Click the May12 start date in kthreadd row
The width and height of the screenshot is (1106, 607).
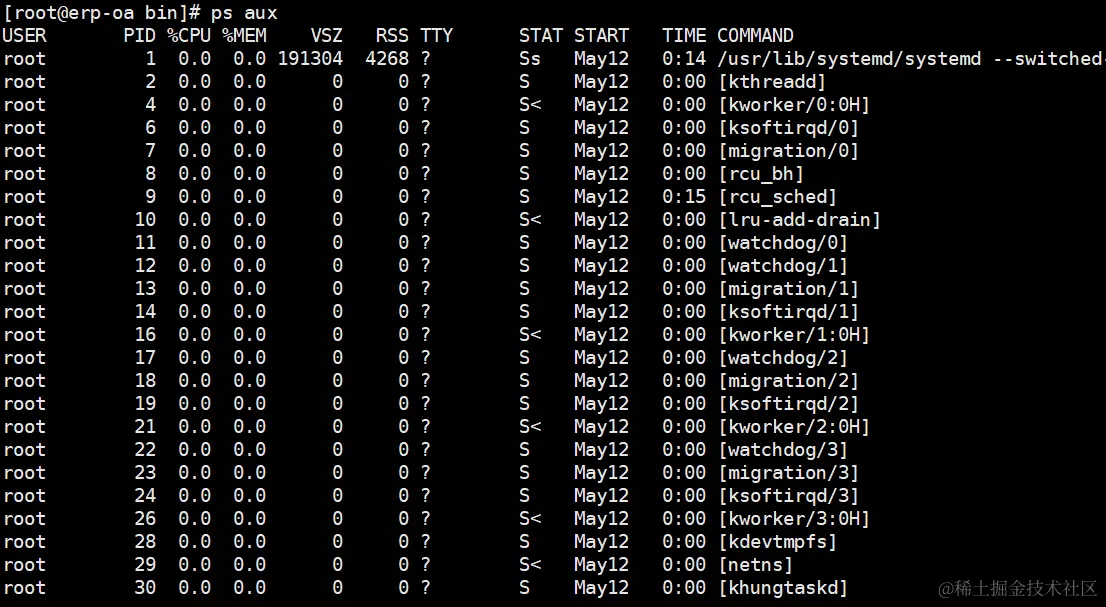point(601,82)
